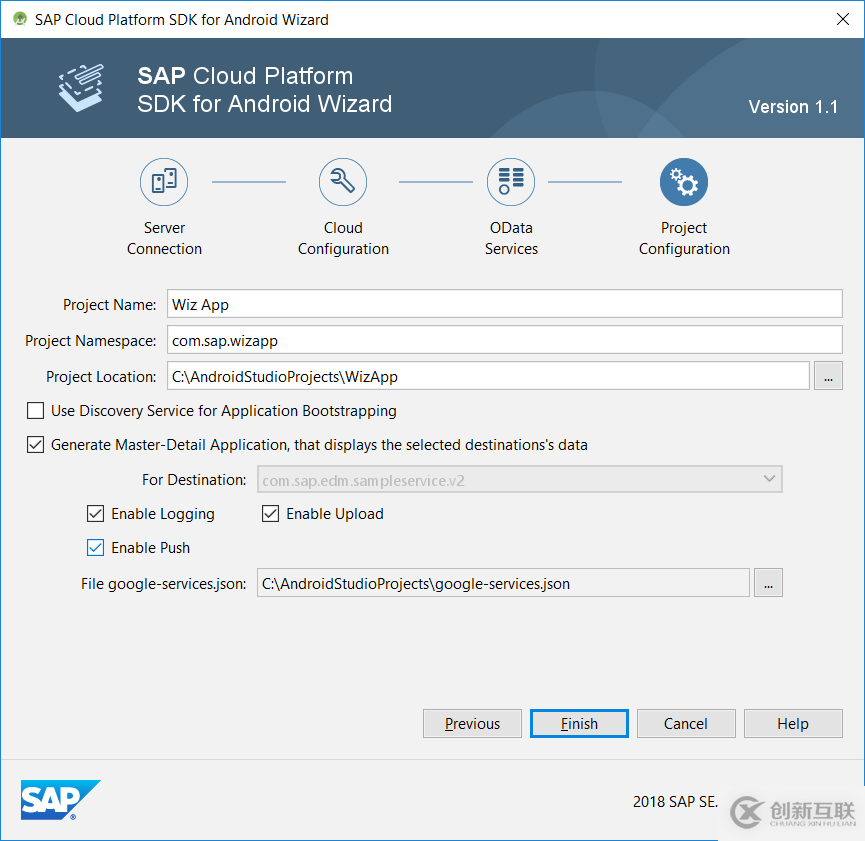The image size is (865, 841).
Task: Click the Server Connection step icon
Action: coord(164,182)
